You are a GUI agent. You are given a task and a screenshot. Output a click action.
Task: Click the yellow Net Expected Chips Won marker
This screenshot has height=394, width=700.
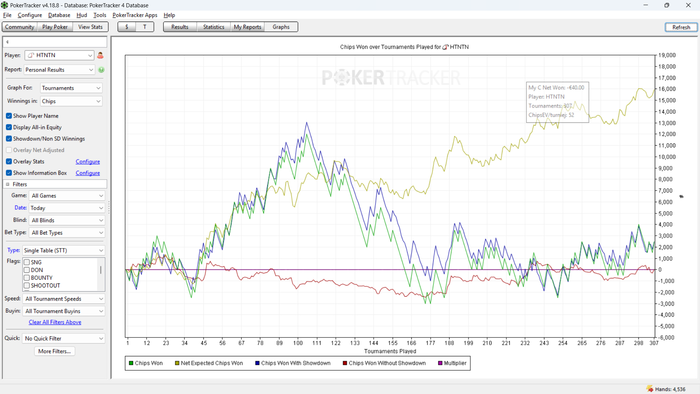[177, 363]
